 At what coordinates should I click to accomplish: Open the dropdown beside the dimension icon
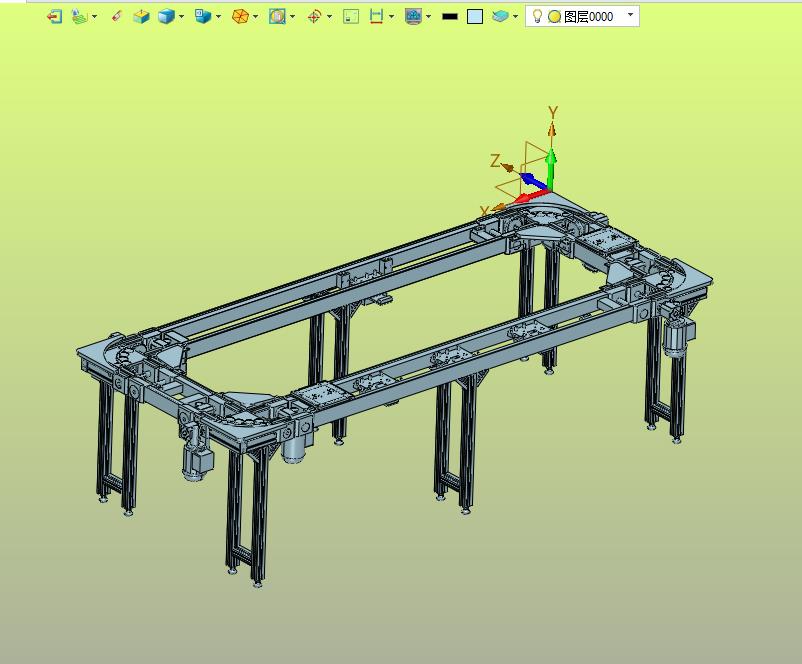point(392,17)
